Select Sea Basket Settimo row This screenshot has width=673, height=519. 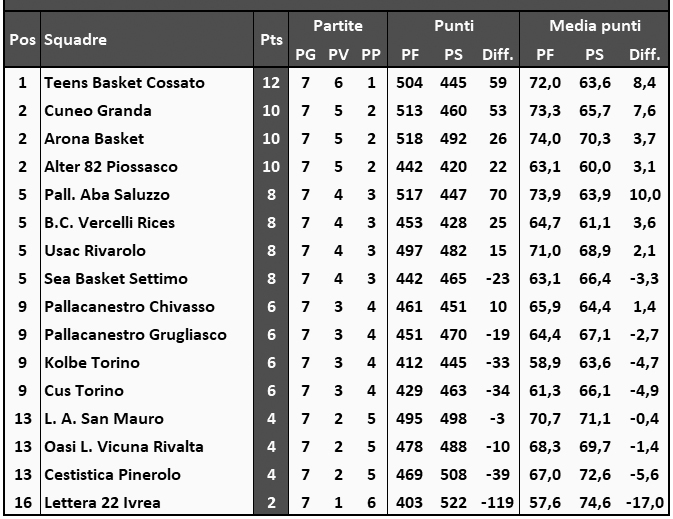(116, 279)
